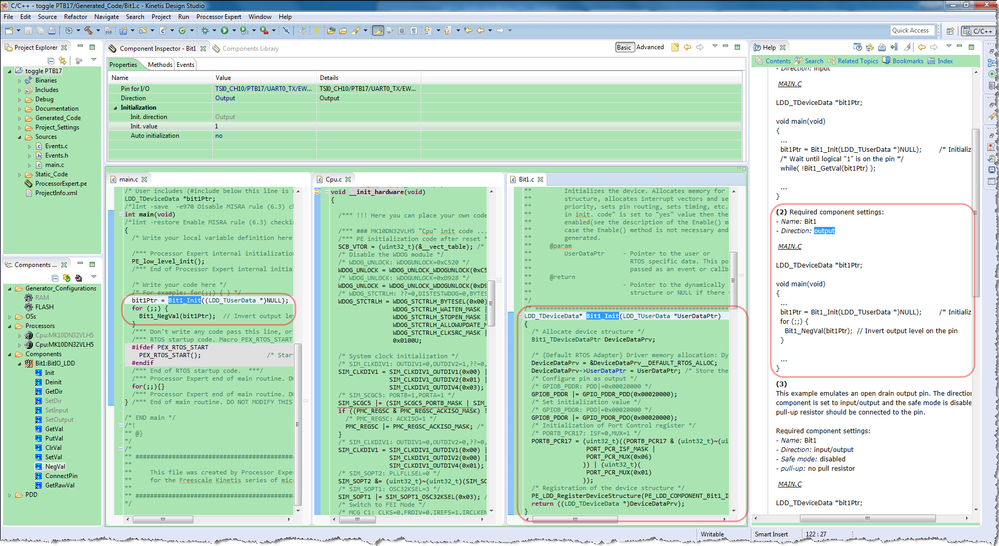Viewport: 999px width, 546px height.
Task: Select the Search link in Help panel
Action: click(813, 61)
